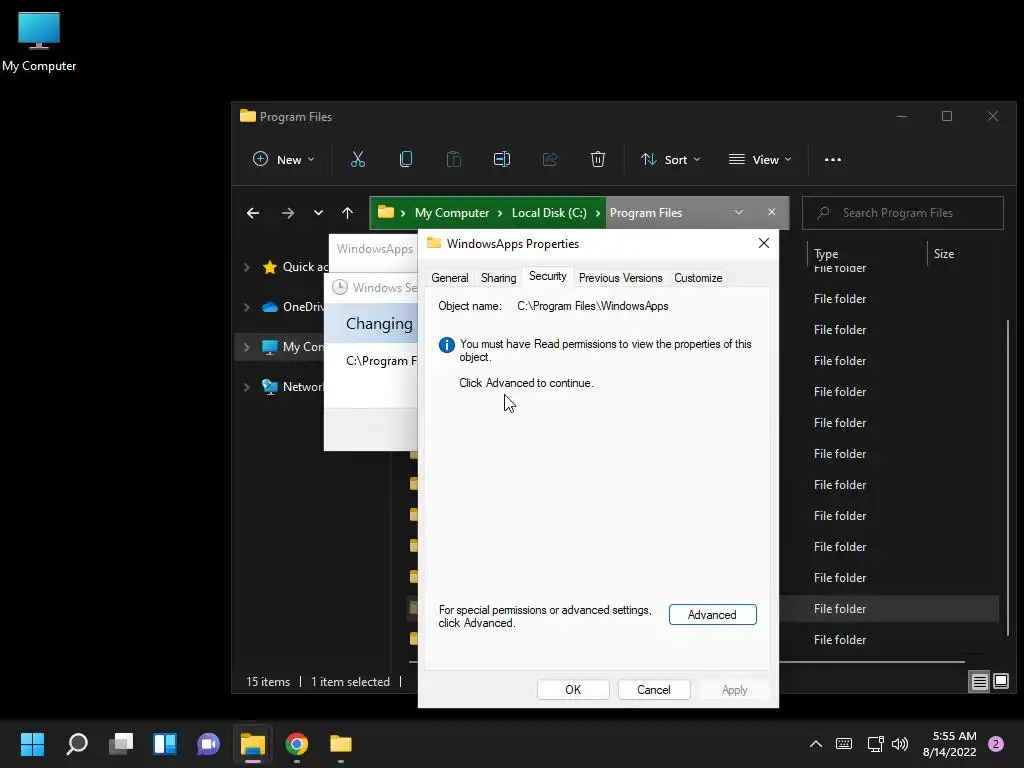Viewport: 1024px width, 768px height.
Task: Switch to the Customize tab
Action: coord(698,278)
